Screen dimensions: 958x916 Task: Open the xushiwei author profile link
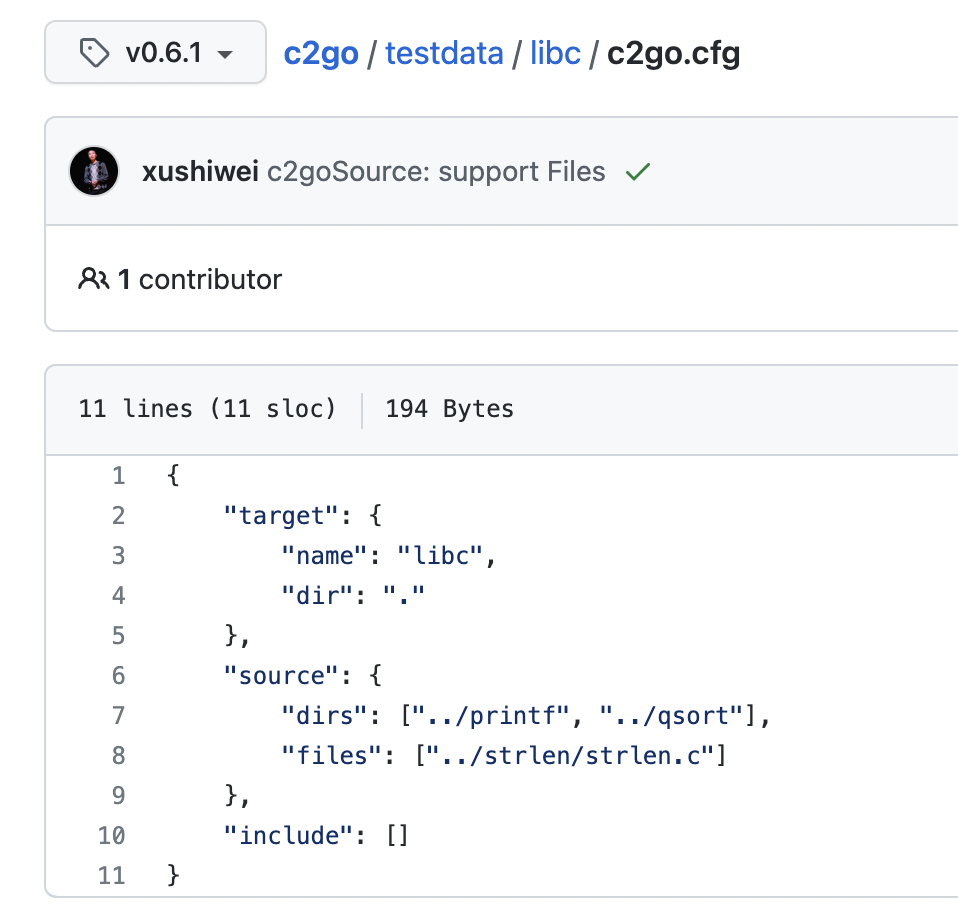200,172
